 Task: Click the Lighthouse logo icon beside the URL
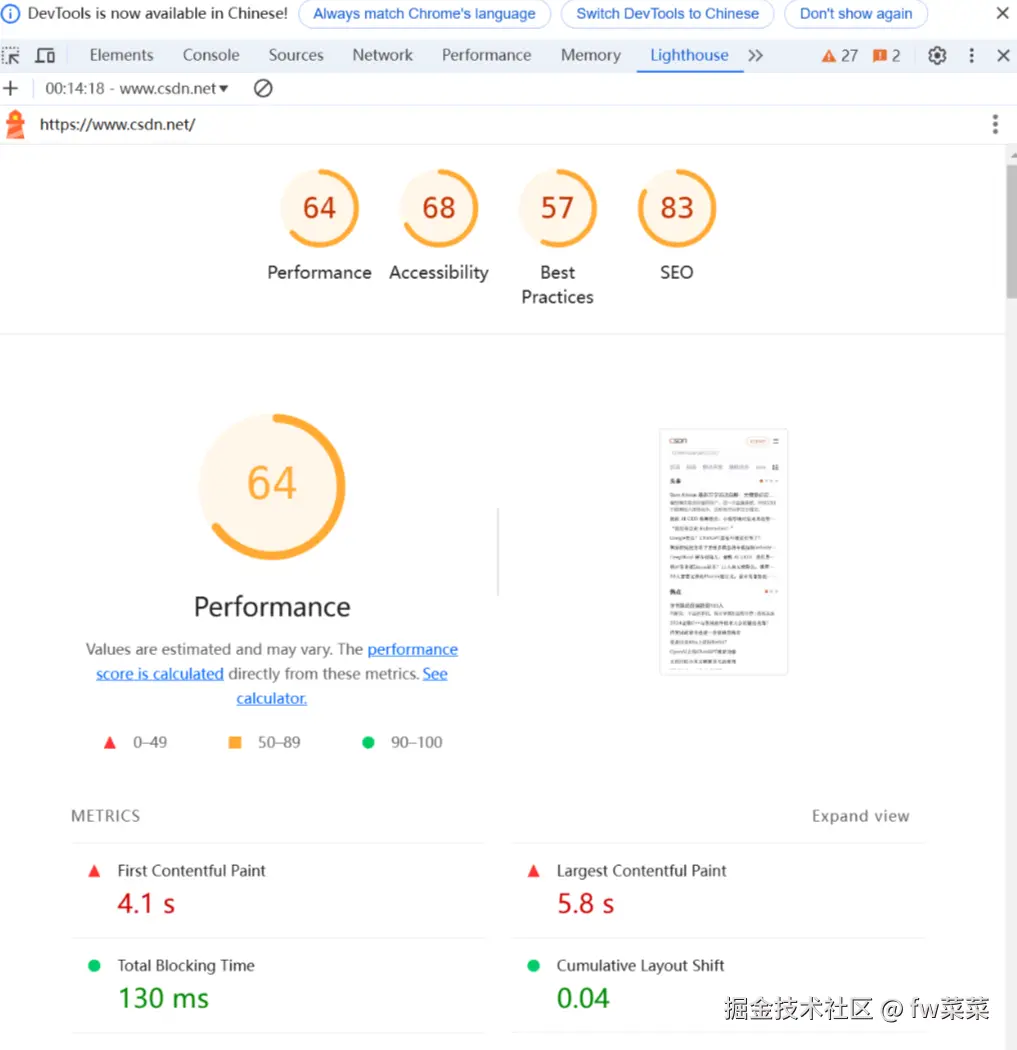(x=15, y=125)
